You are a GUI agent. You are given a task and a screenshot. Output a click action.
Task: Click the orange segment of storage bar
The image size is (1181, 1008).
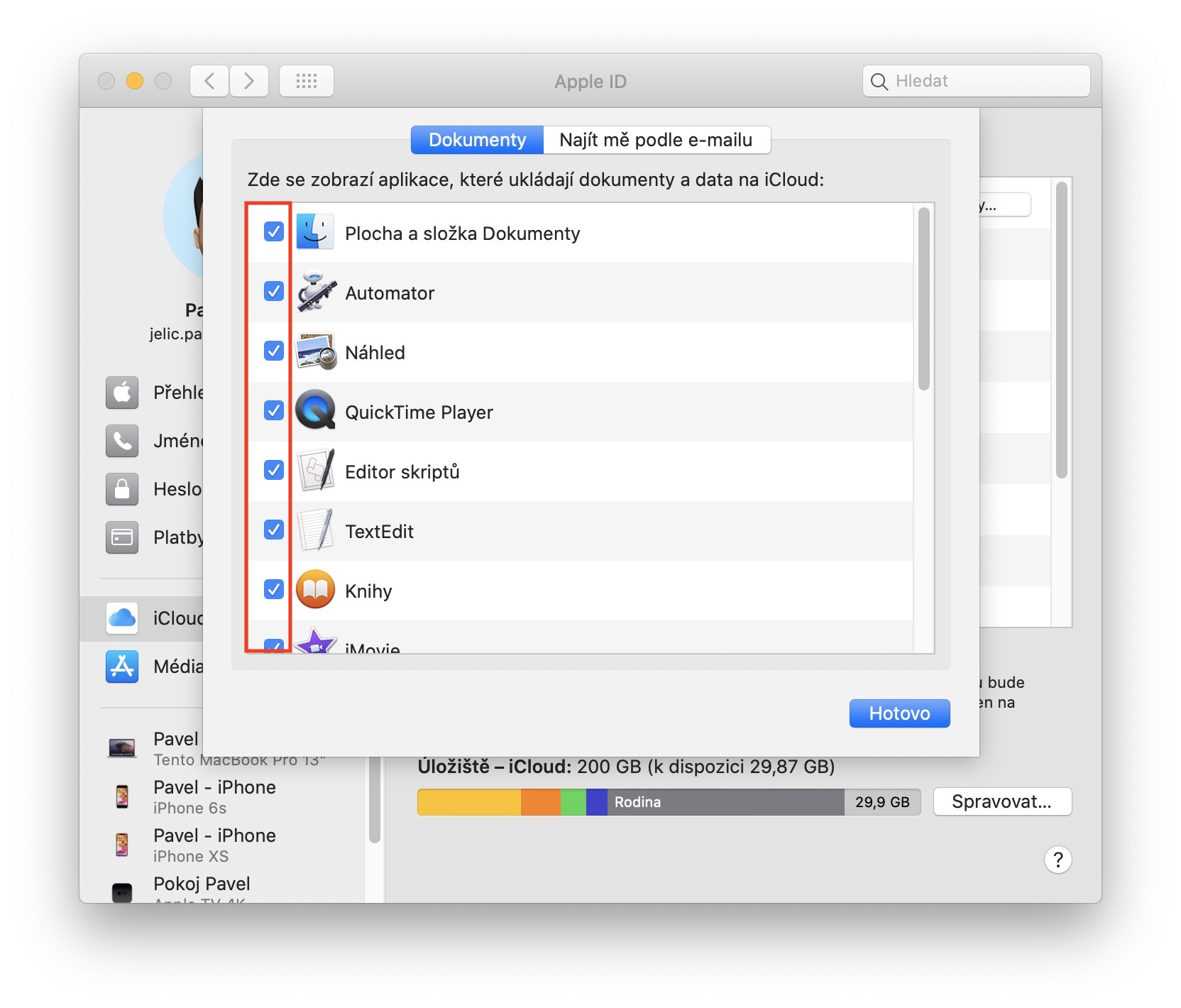[x=541, y=802]
